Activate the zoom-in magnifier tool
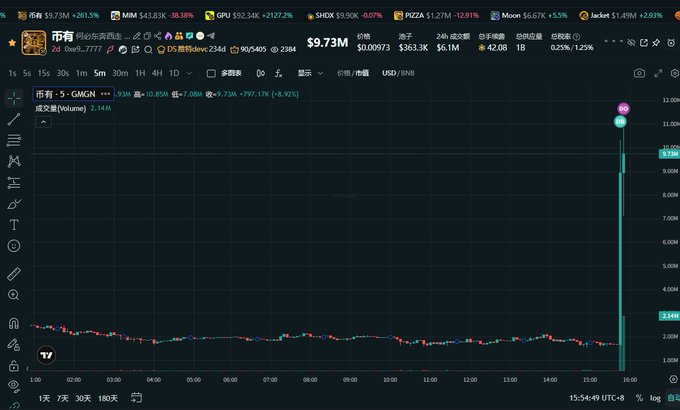 click(x=14, y=295)
